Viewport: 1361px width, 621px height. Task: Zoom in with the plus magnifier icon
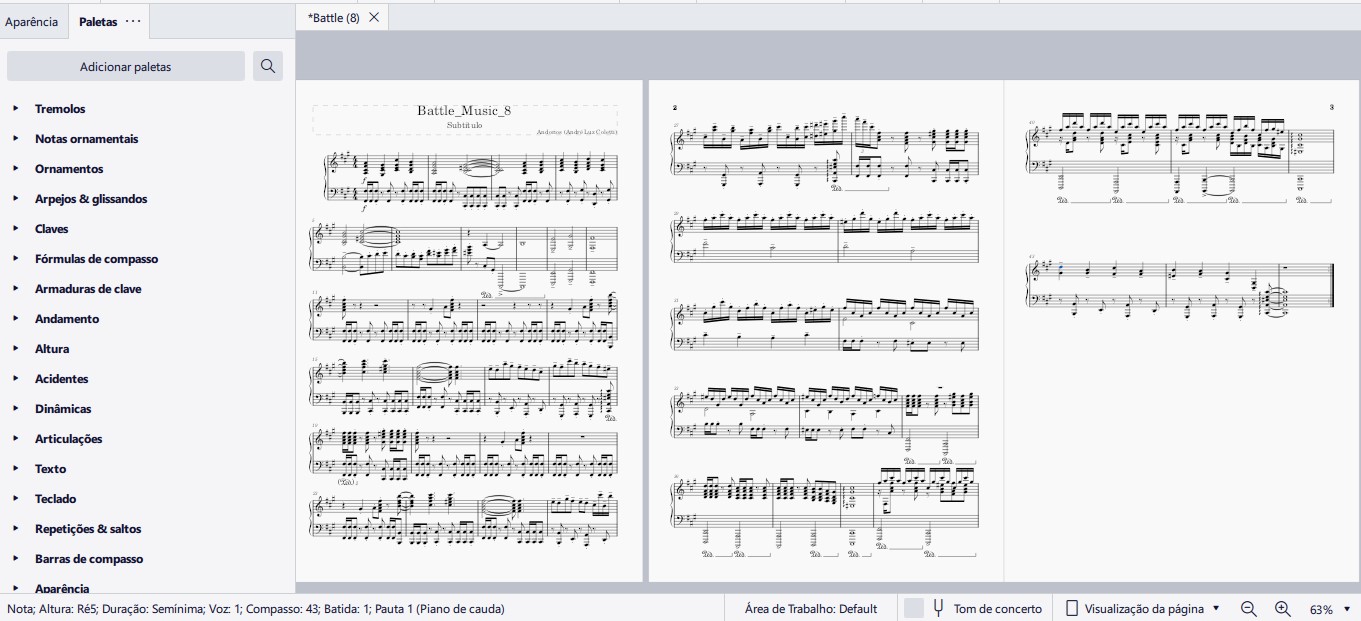pos(1283,608)
